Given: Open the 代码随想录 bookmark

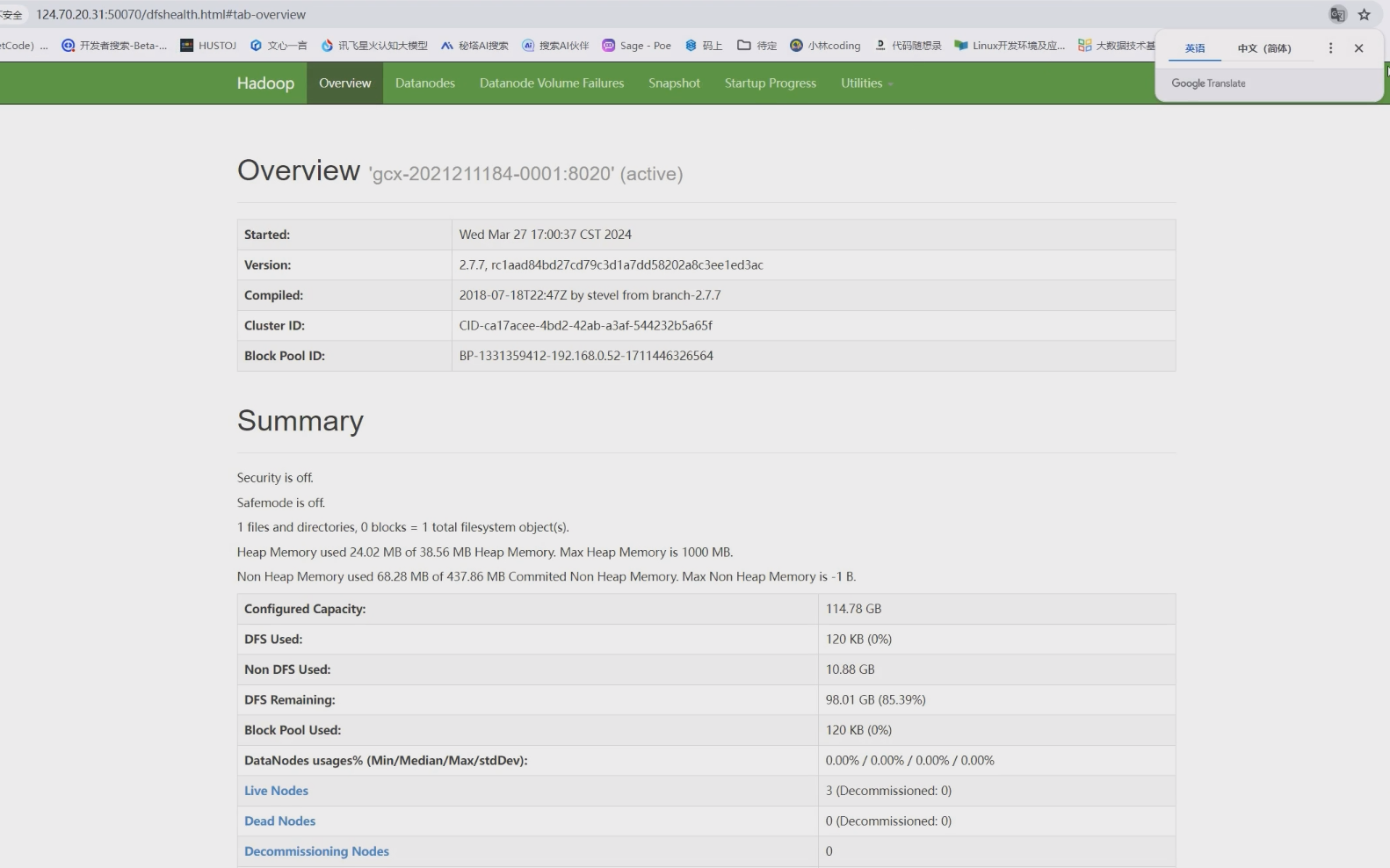Looking at the screenshot, I should pos(908,46).
